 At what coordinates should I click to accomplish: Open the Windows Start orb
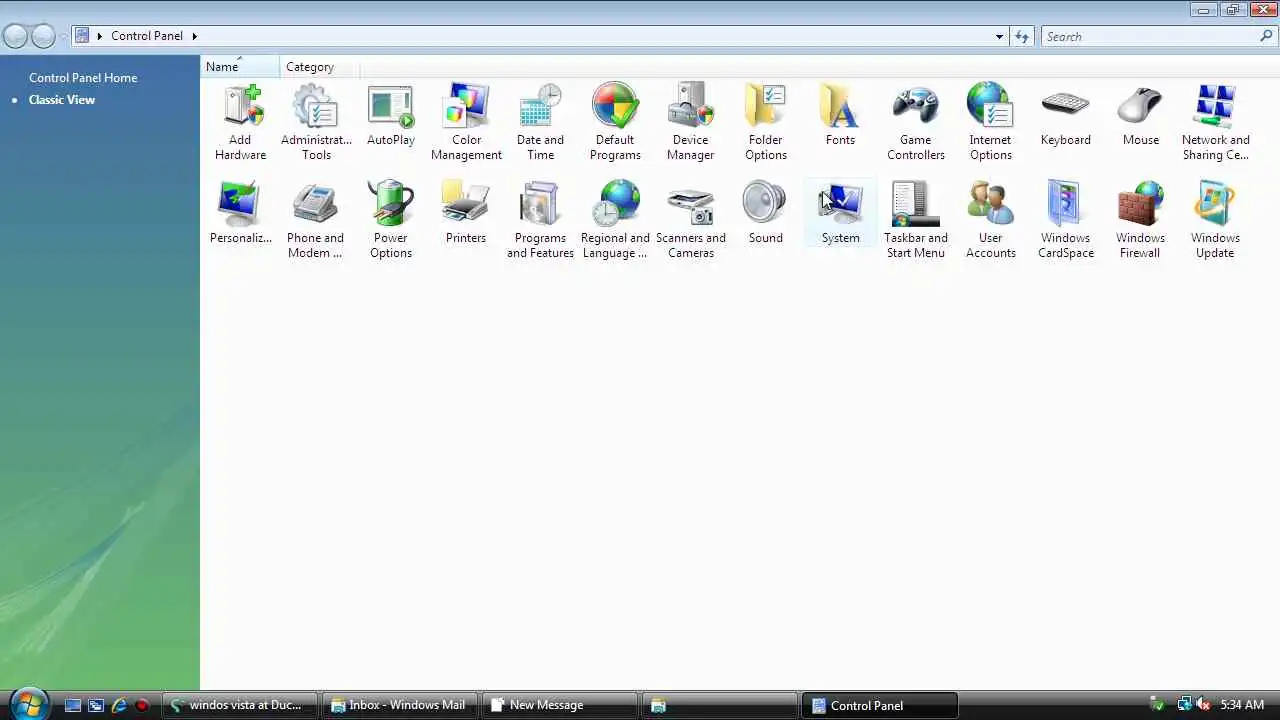click(x=27, y=703)
